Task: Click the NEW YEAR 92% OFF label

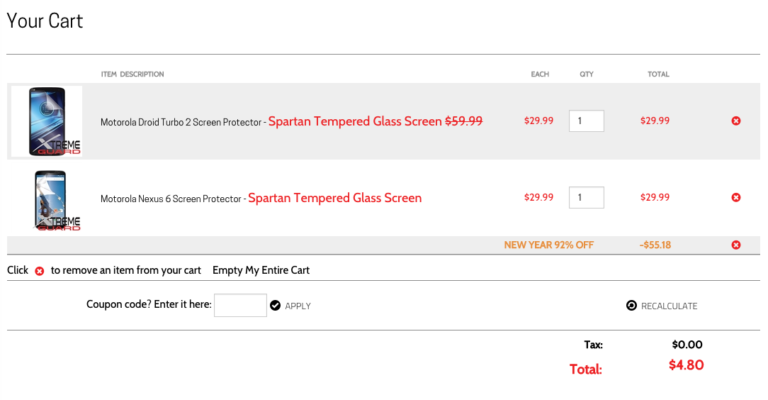Action: click(x=549, y=245)
